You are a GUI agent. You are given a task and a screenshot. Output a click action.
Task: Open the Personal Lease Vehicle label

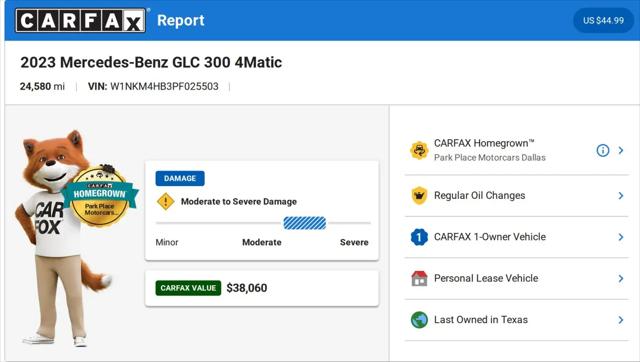tap(486, 278)
